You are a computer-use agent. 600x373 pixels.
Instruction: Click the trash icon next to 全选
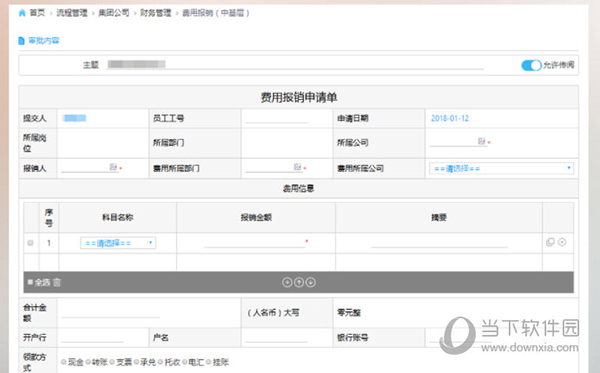pyautogui.click(x=57, y=282)
